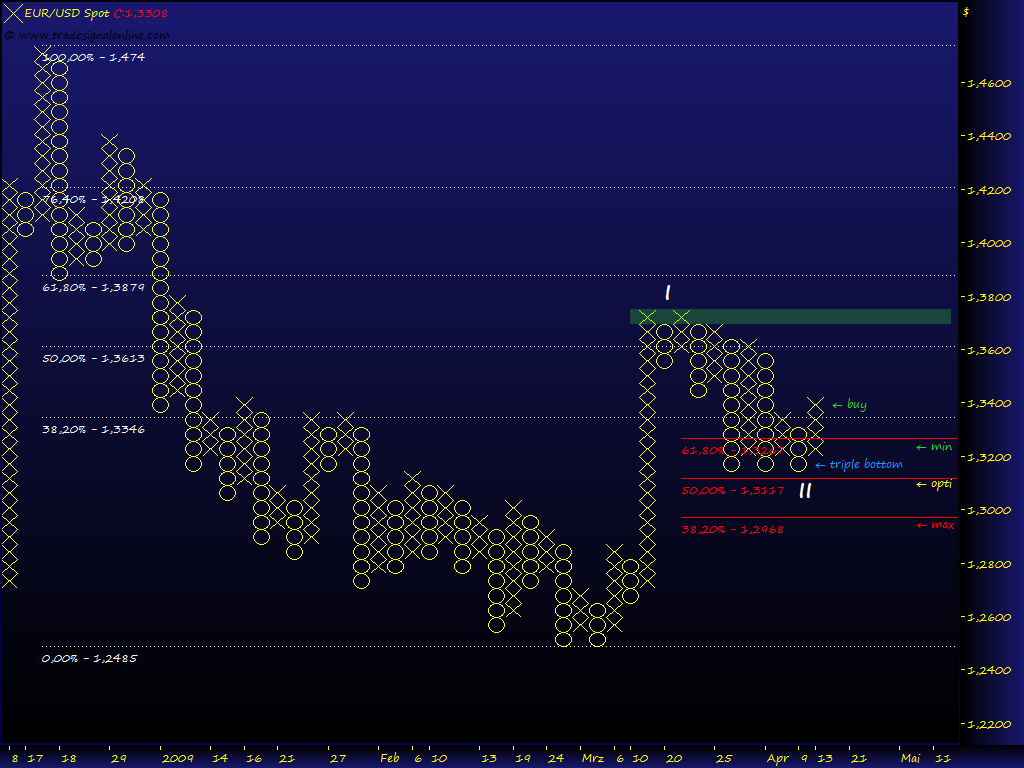Click the white 'I' marker above the green zone
The width and height of the screenshot is (1024, 768).
[x=666, y=293]
